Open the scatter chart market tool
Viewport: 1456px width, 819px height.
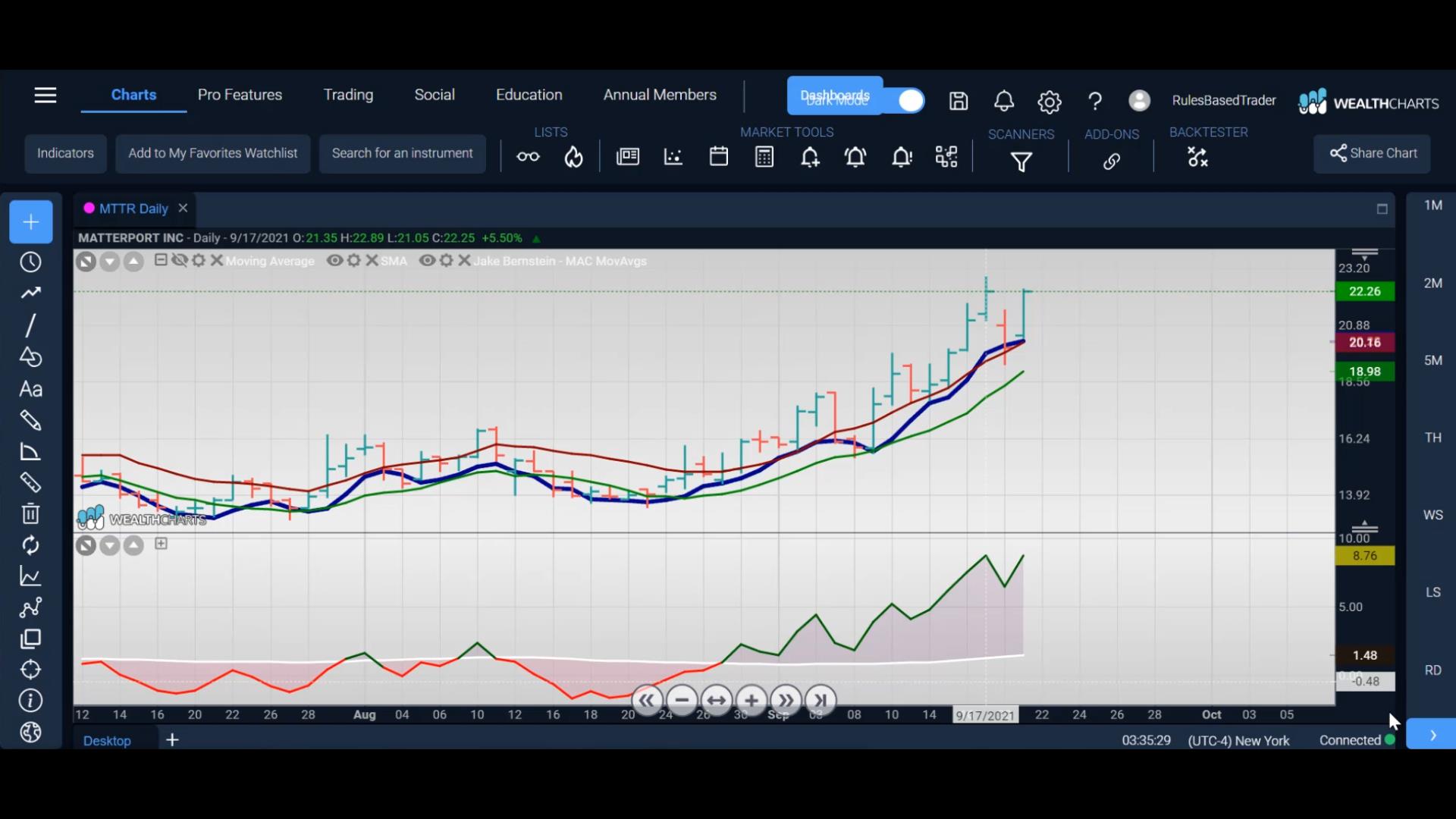pyautogui.click(x=673, y=157)
